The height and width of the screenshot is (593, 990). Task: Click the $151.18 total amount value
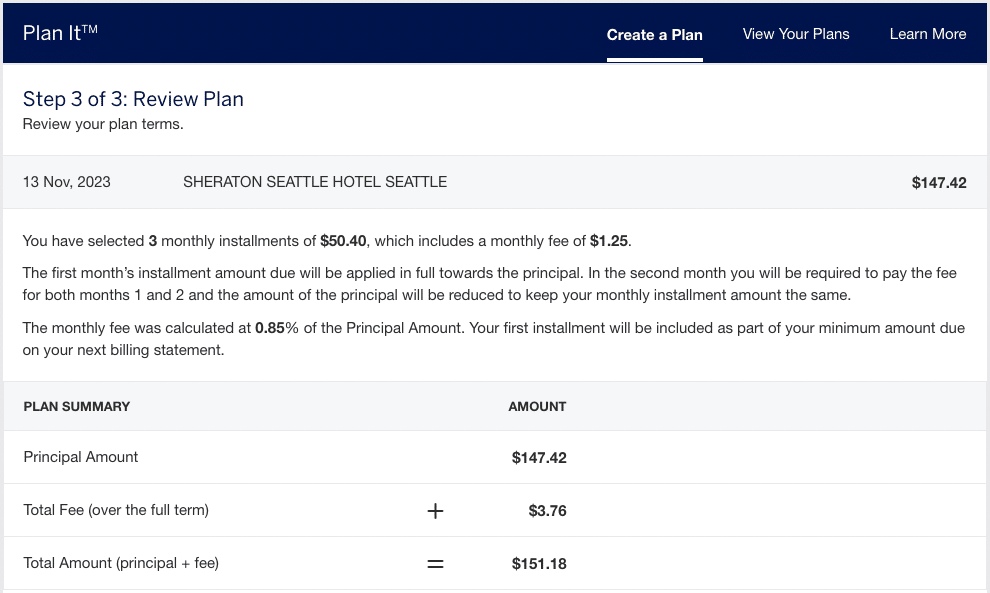[x=539, y=564]
